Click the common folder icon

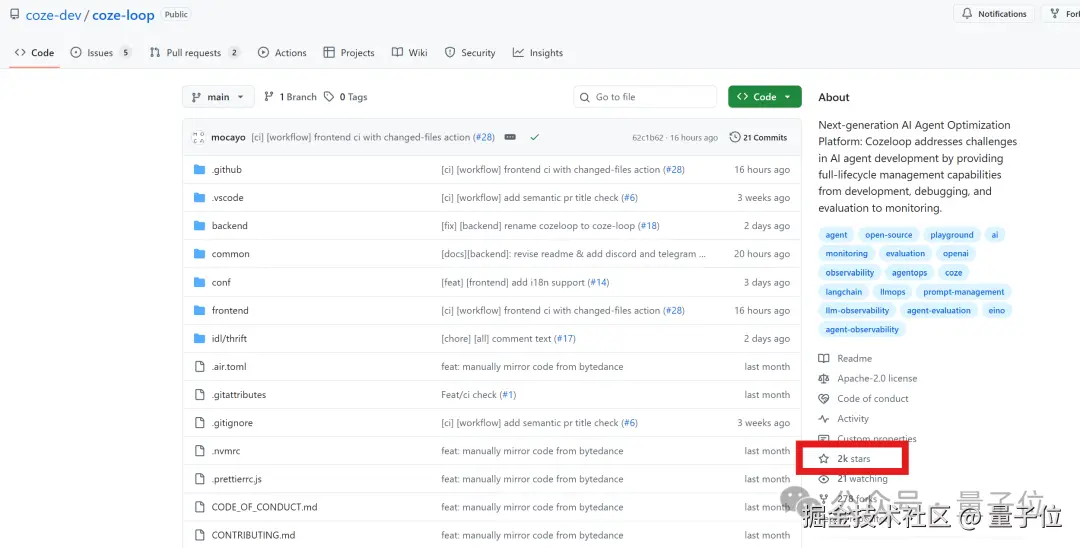pyautogui.click(x=200, y=254)
